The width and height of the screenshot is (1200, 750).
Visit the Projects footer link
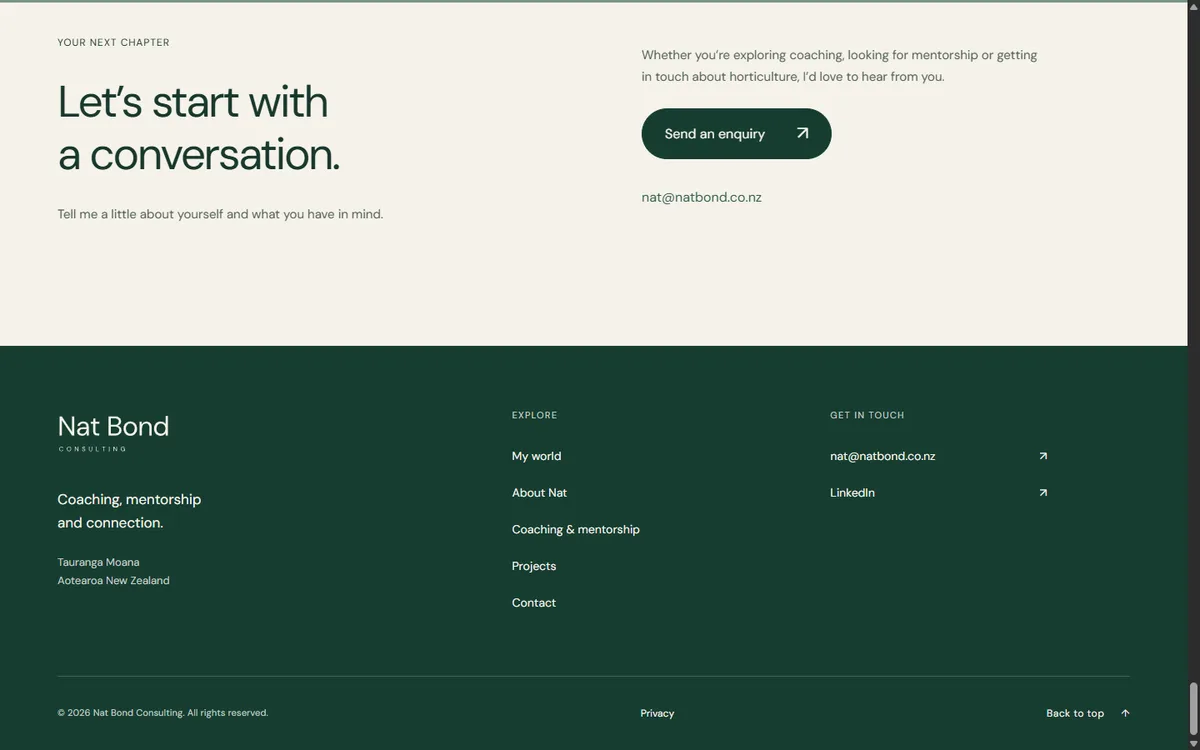tap(534, 566)
